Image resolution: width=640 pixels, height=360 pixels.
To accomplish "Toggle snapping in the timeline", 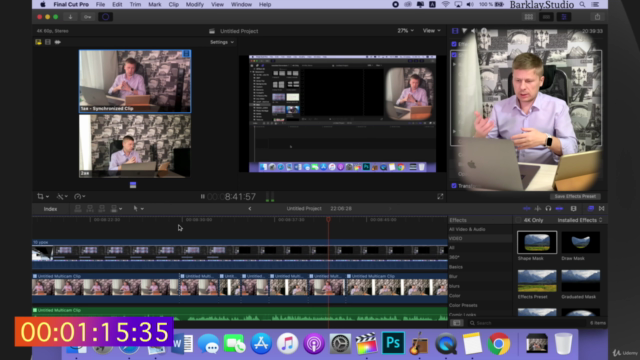I will [559, 209].
